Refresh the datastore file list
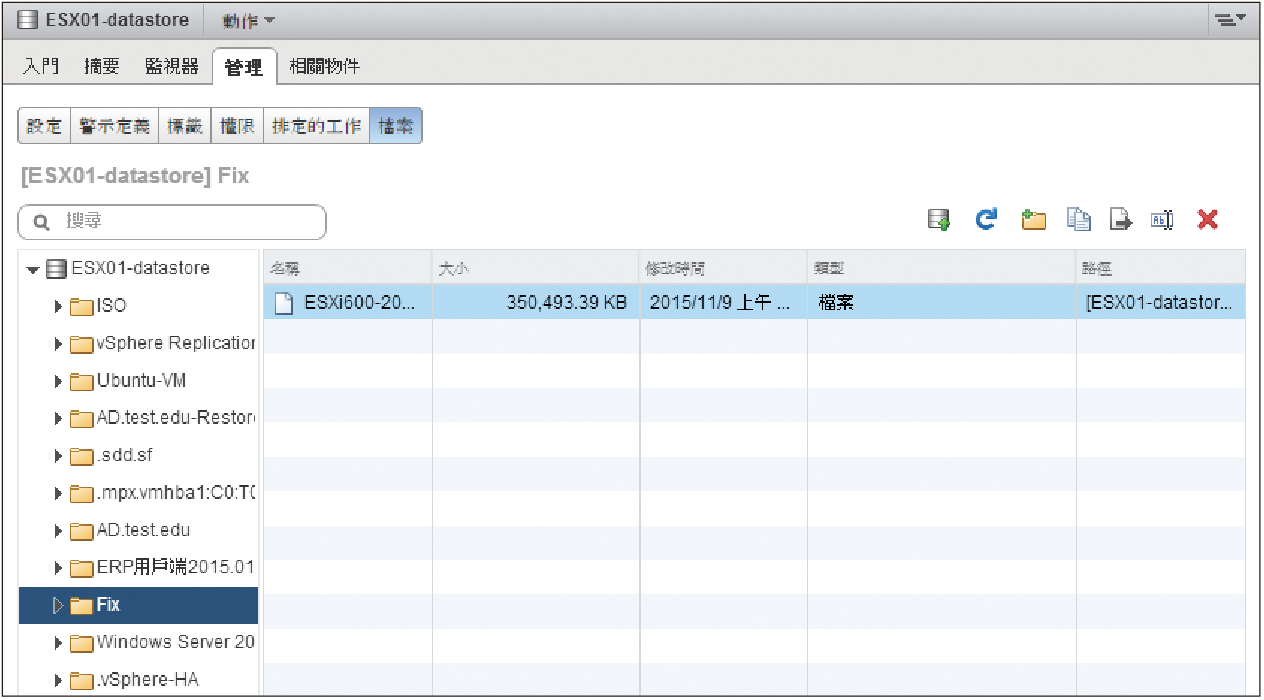The width and height of the screenshot is (1264, 700). pos(986,221)
